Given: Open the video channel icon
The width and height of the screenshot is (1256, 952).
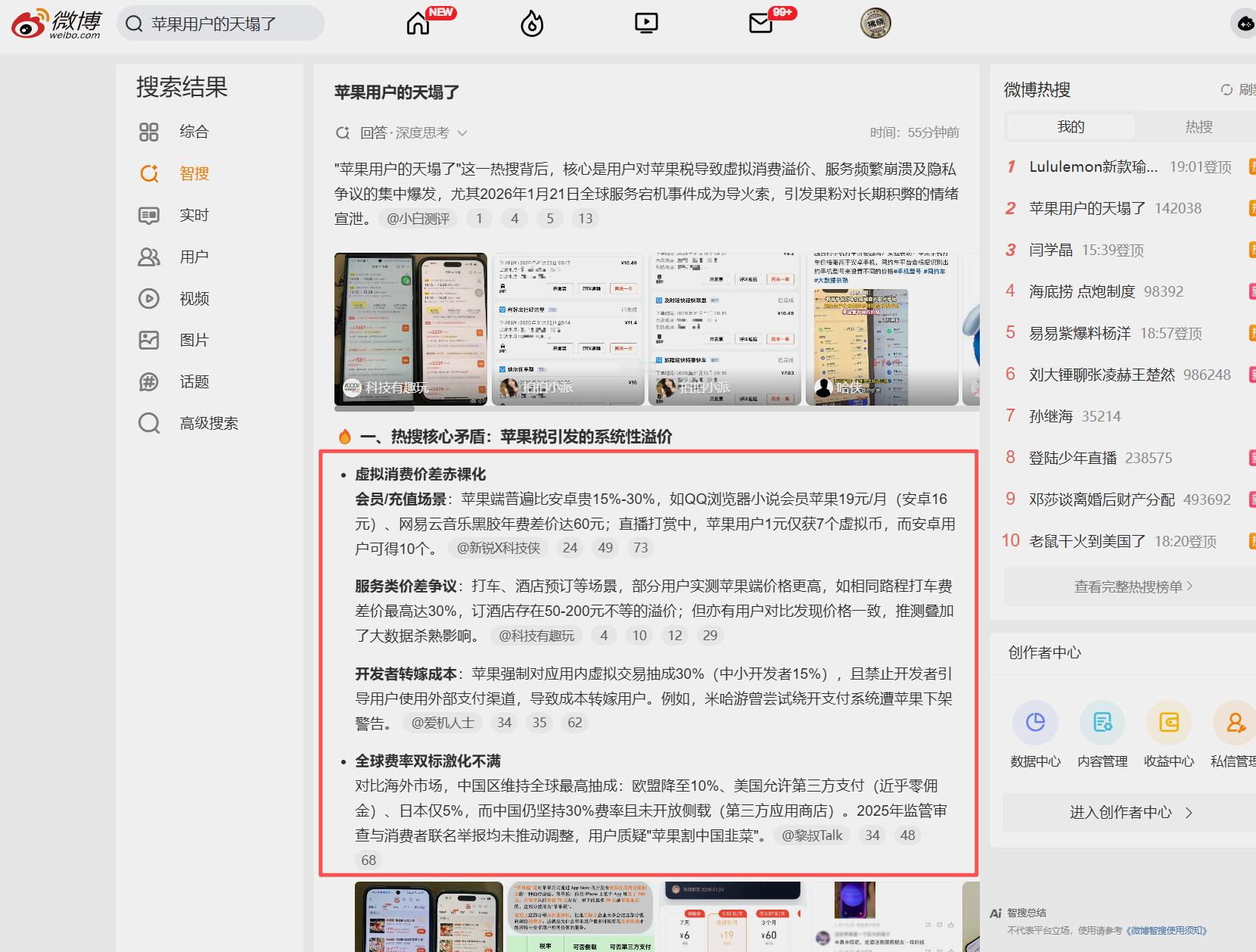Looking at the screenshot, I should coord(645,23).
